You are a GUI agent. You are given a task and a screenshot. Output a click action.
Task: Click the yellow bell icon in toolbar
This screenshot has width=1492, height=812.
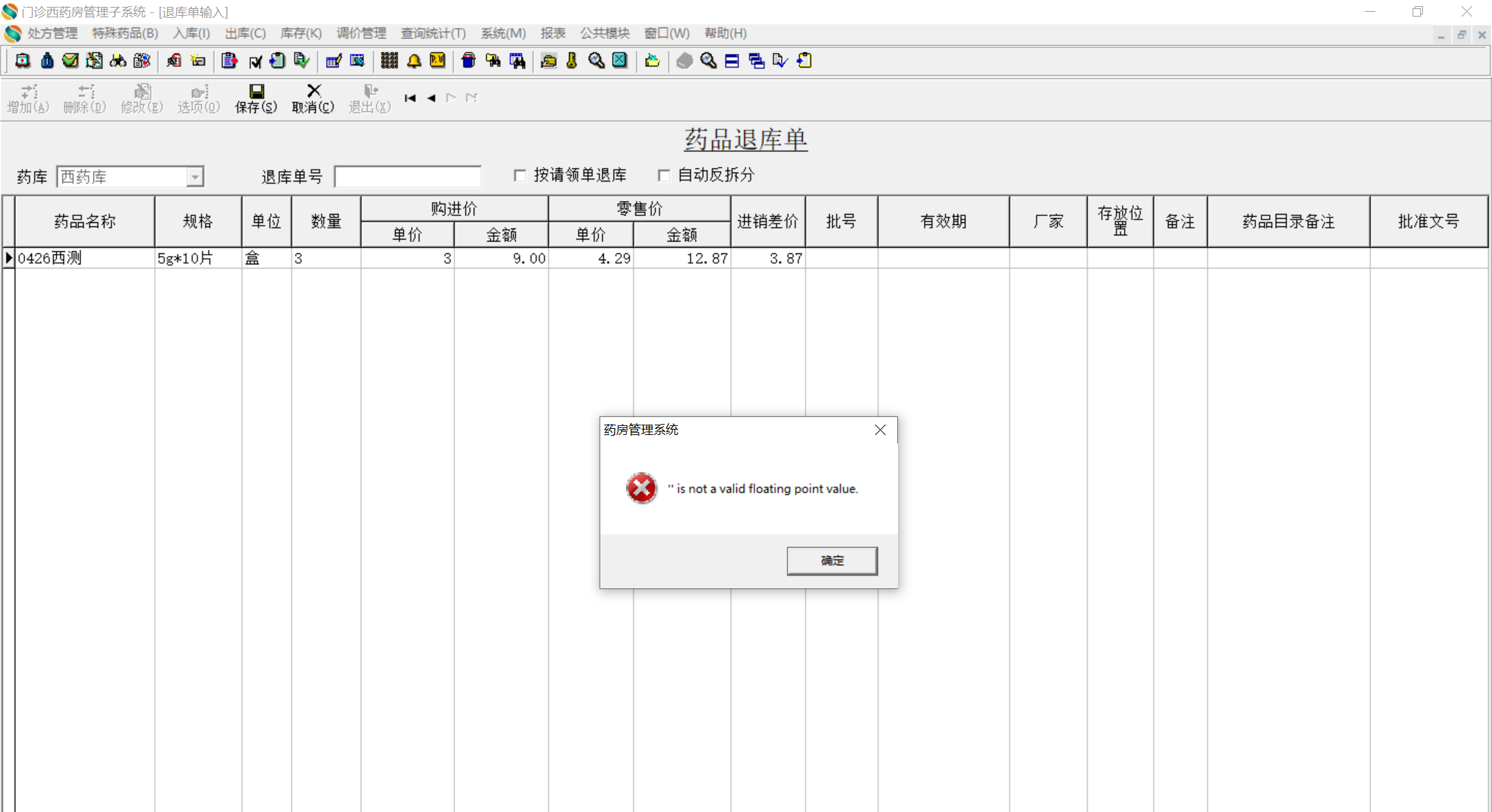tap(414, 61)
